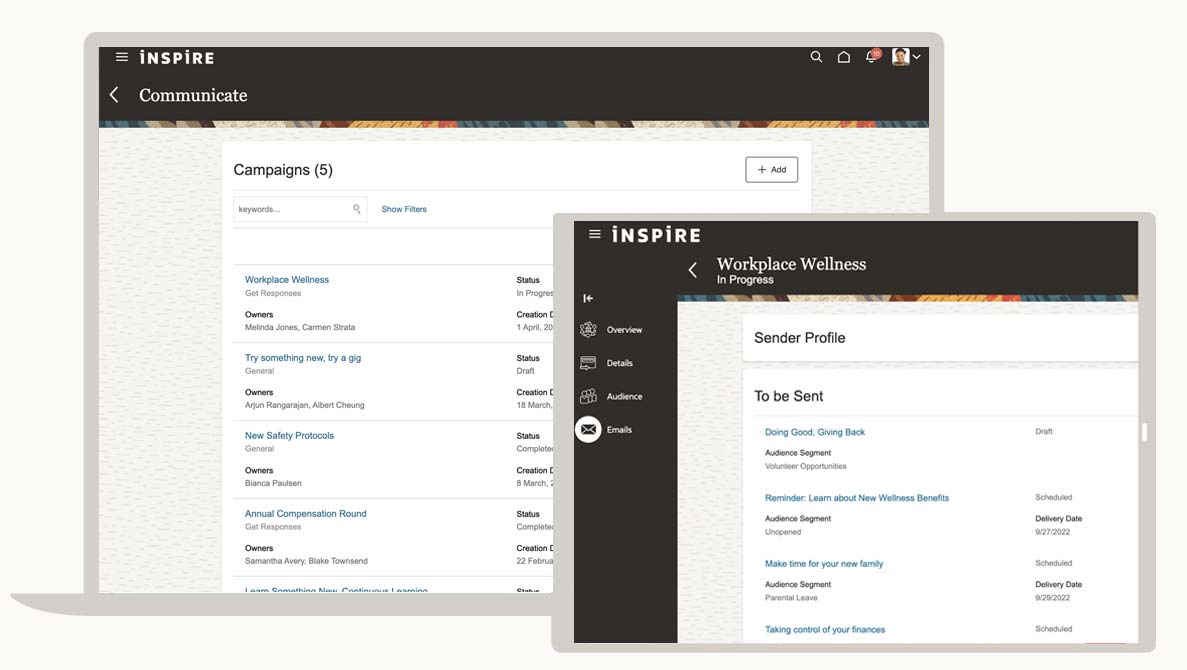Open the hamburger menu in Communicate window
The height and width of the screenshot is (670, 1187).
[122, 57]
